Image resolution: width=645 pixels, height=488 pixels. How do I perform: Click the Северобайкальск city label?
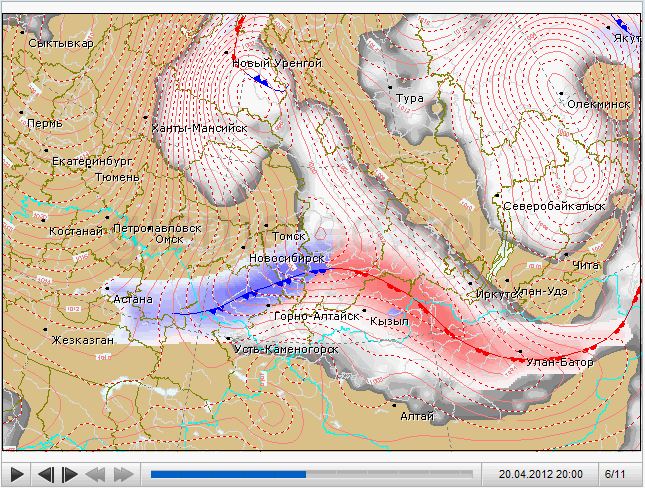554,206
